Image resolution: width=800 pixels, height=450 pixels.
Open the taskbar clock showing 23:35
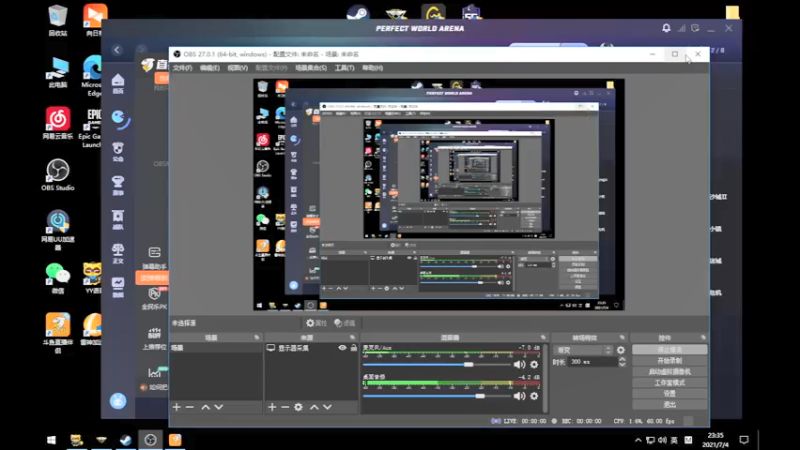coord(715,440)
